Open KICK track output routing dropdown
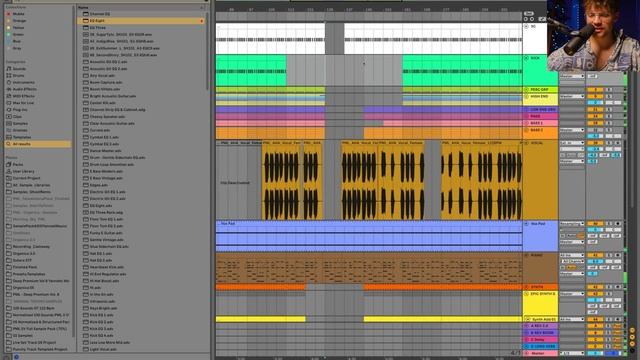This screenshot has width=640, height=360. 572,76
